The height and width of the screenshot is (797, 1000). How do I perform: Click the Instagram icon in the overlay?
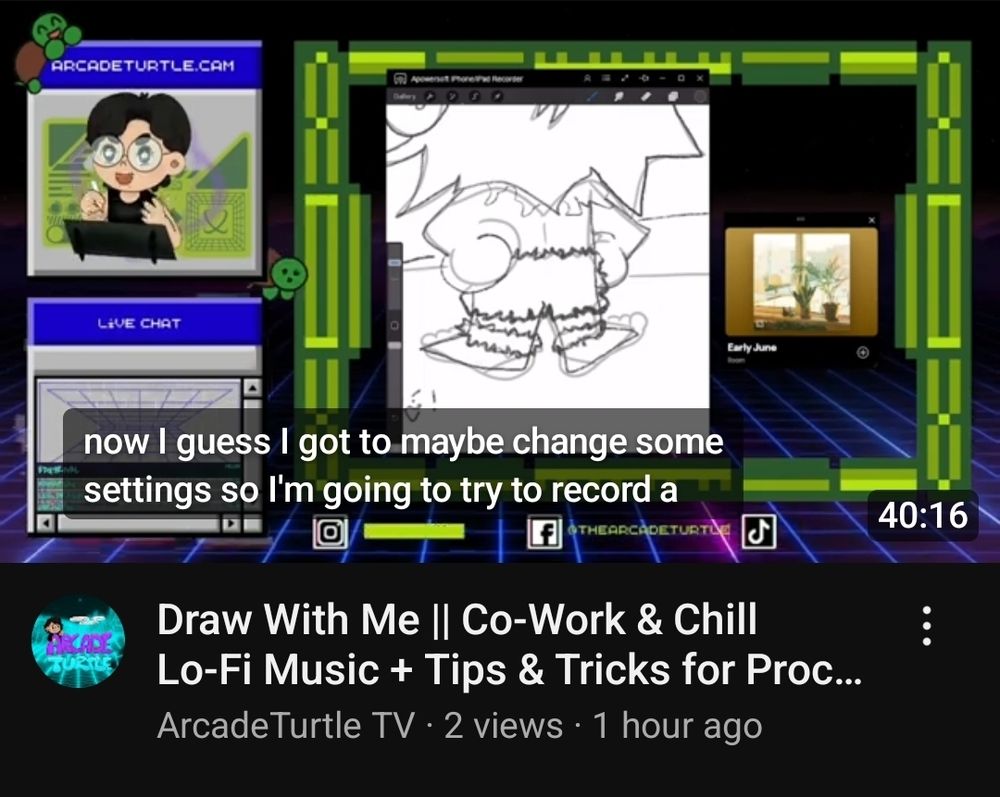[330, 531]
